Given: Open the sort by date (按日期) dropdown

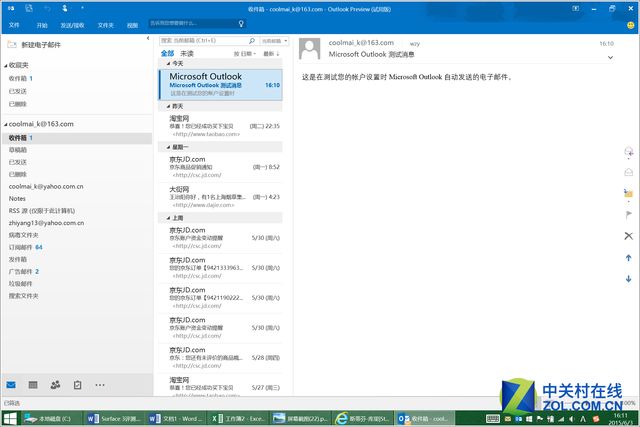Looking at the screenshot, I should tap(244, 54).
